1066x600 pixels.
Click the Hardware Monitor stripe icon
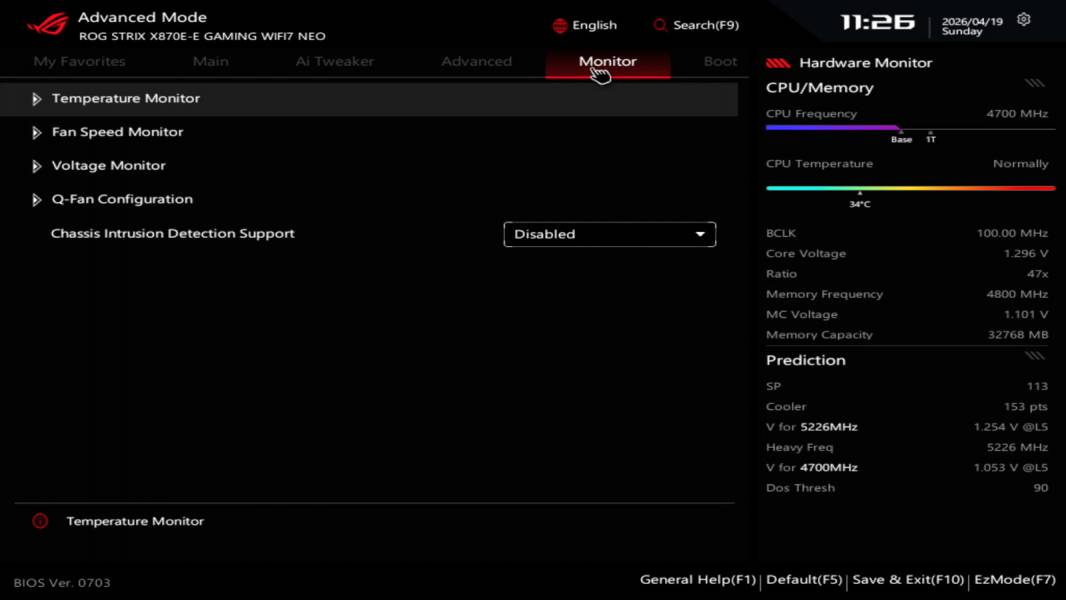[x=778, y=63]
